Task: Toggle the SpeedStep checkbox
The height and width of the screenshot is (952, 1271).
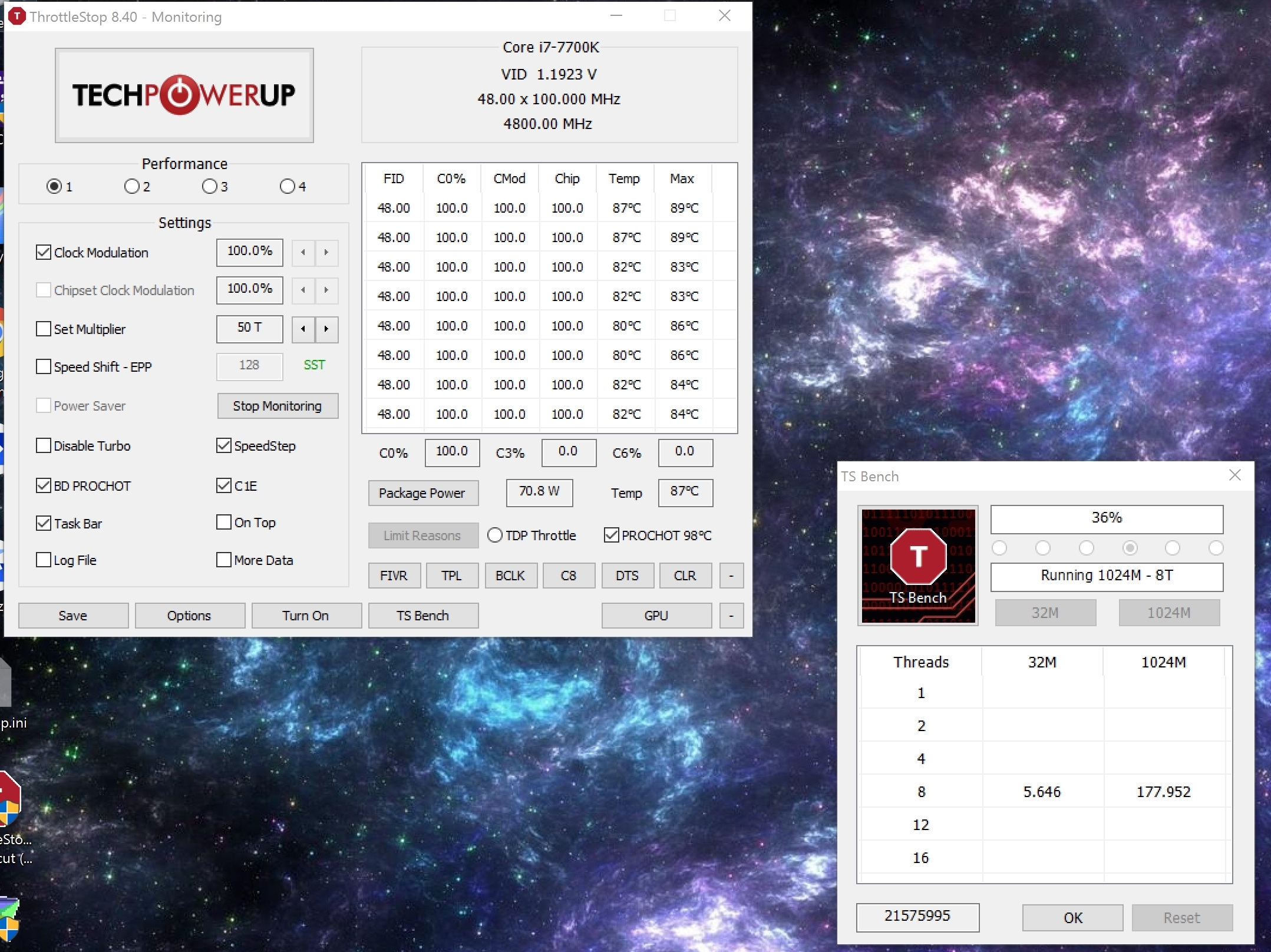Action: (224, 445)
